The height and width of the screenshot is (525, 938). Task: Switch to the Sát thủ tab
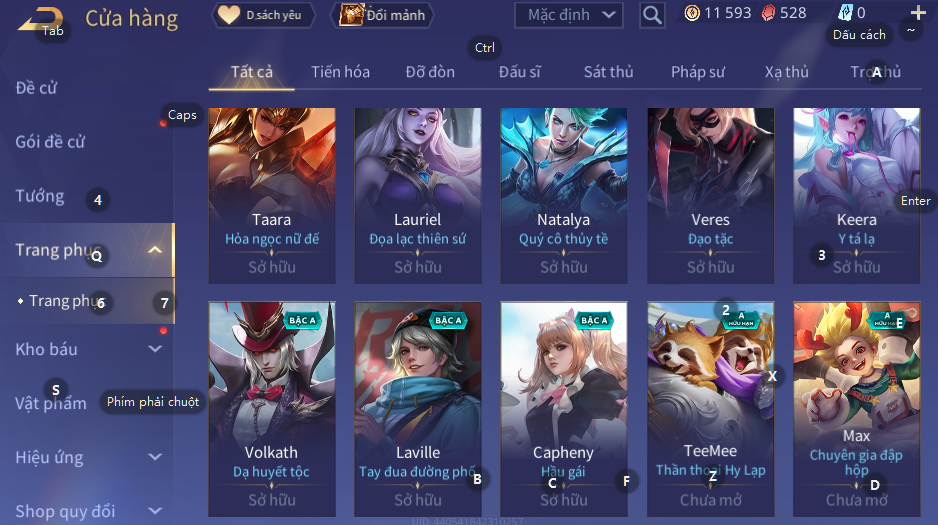[x=608, y=72]
